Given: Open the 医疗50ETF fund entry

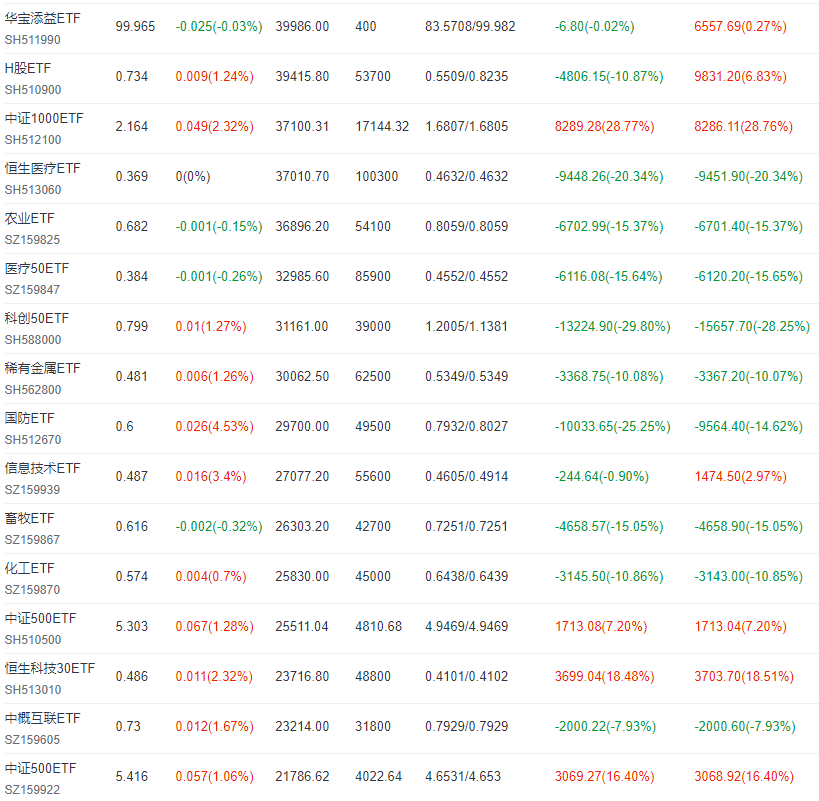Looking at the screenshot, I should [x=37, y=268].
